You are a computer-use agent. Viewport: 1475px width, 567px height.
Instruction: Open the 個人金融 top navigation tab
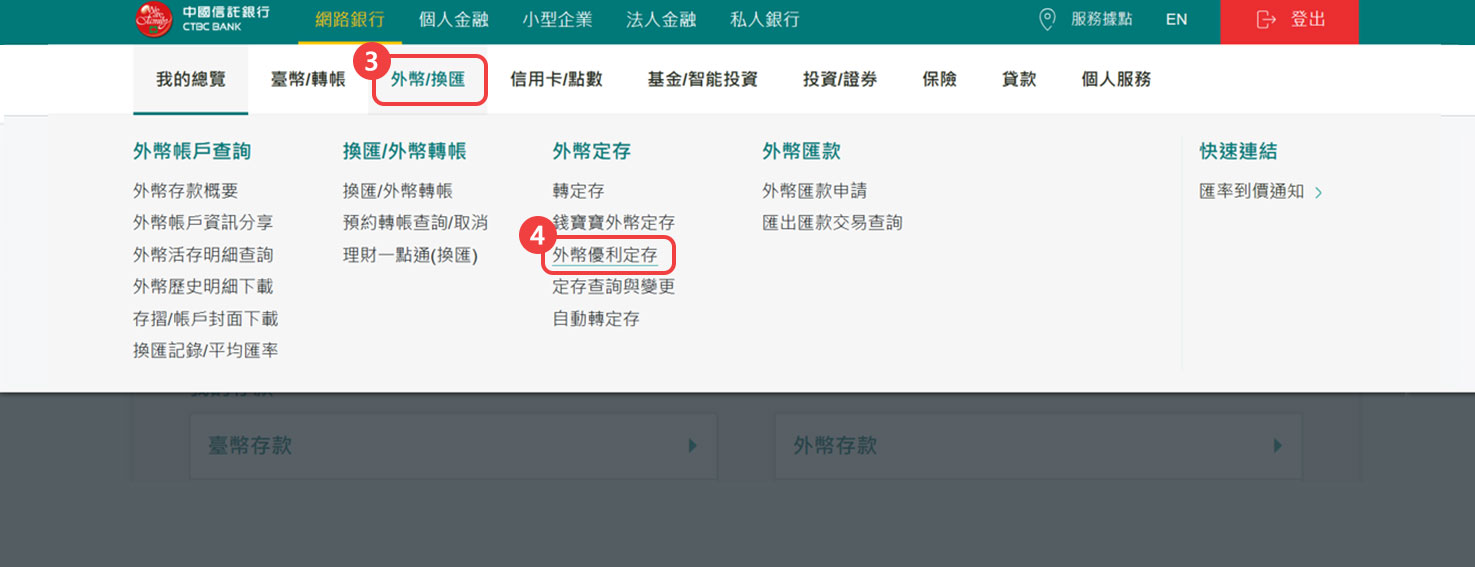point(454,19)
